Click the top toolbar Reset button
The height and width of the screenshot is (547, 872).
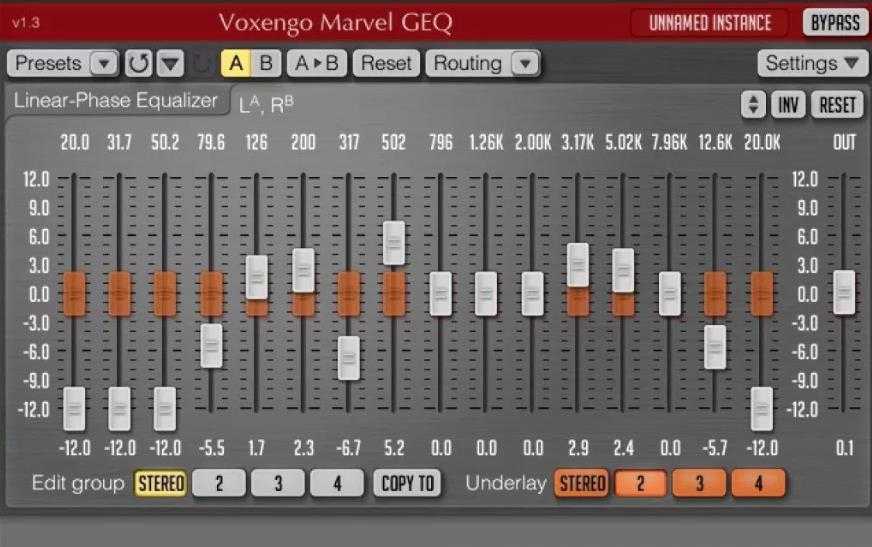click(386, 64)
